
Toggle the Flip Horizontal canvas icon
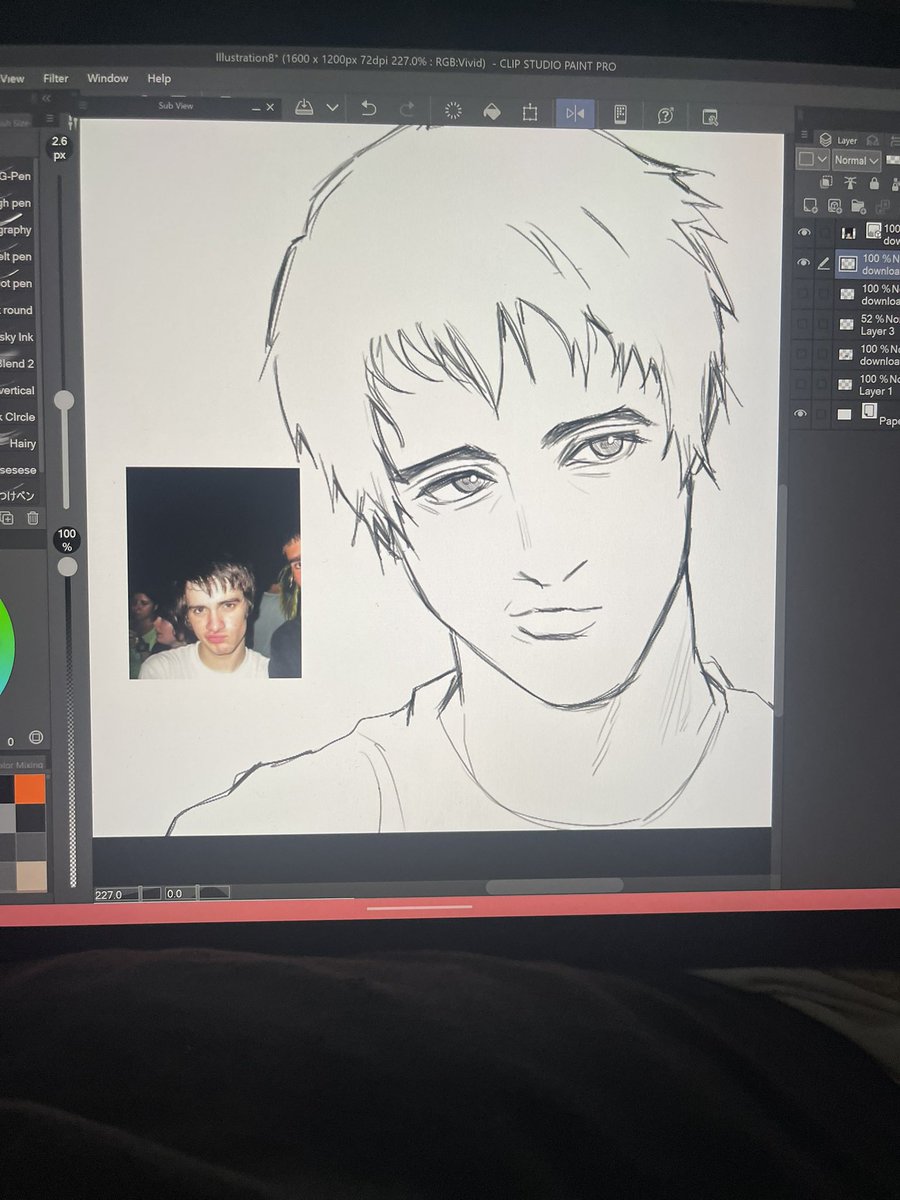point(575,113)
